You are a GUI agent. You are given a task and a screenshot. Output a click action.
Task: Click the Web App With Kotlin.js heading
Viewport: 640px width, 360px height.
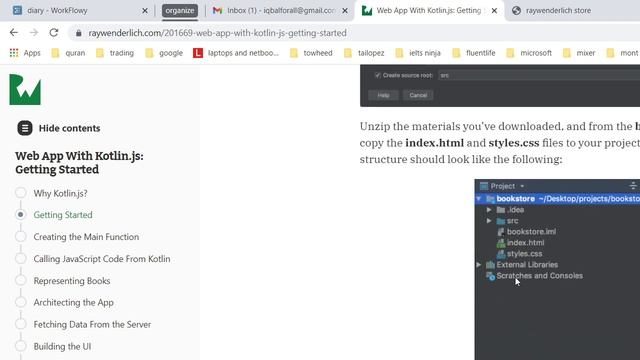[79, 163]
